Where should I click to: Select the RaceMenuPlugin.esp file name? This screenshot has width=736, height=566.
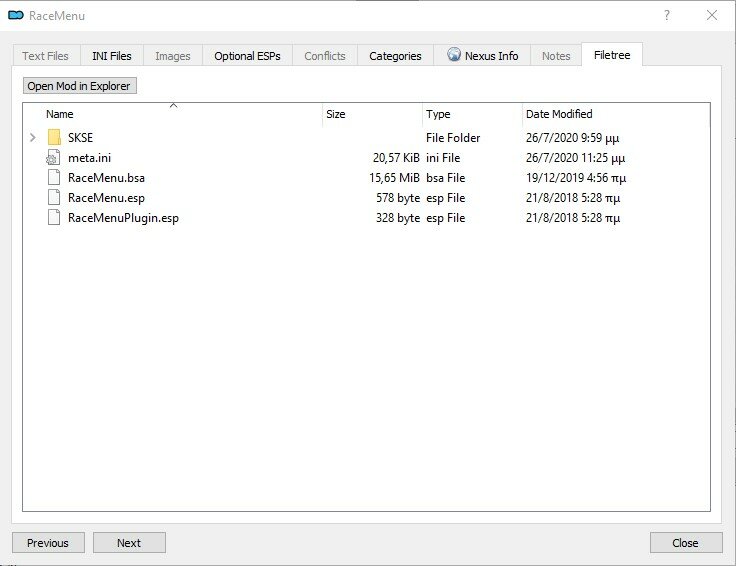coord(123,218)
